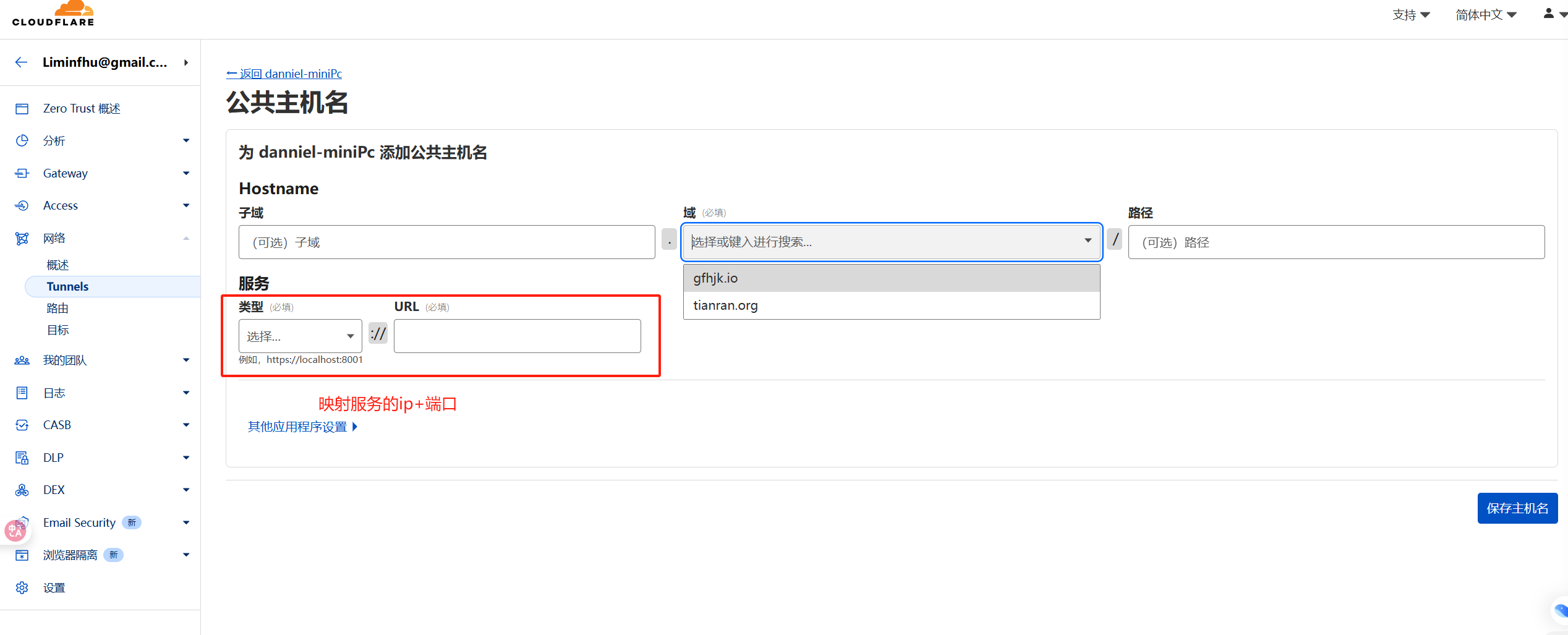
Task: Open 目标 under 网络
Action: (x=58, y=330)
